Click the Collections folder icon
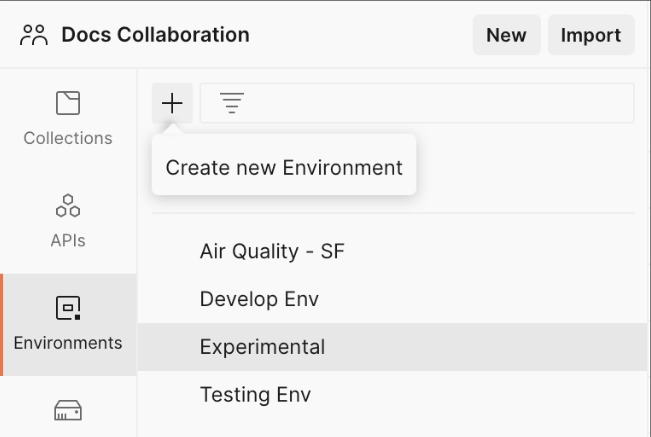 pyautogui.click(x=68, y=103)
